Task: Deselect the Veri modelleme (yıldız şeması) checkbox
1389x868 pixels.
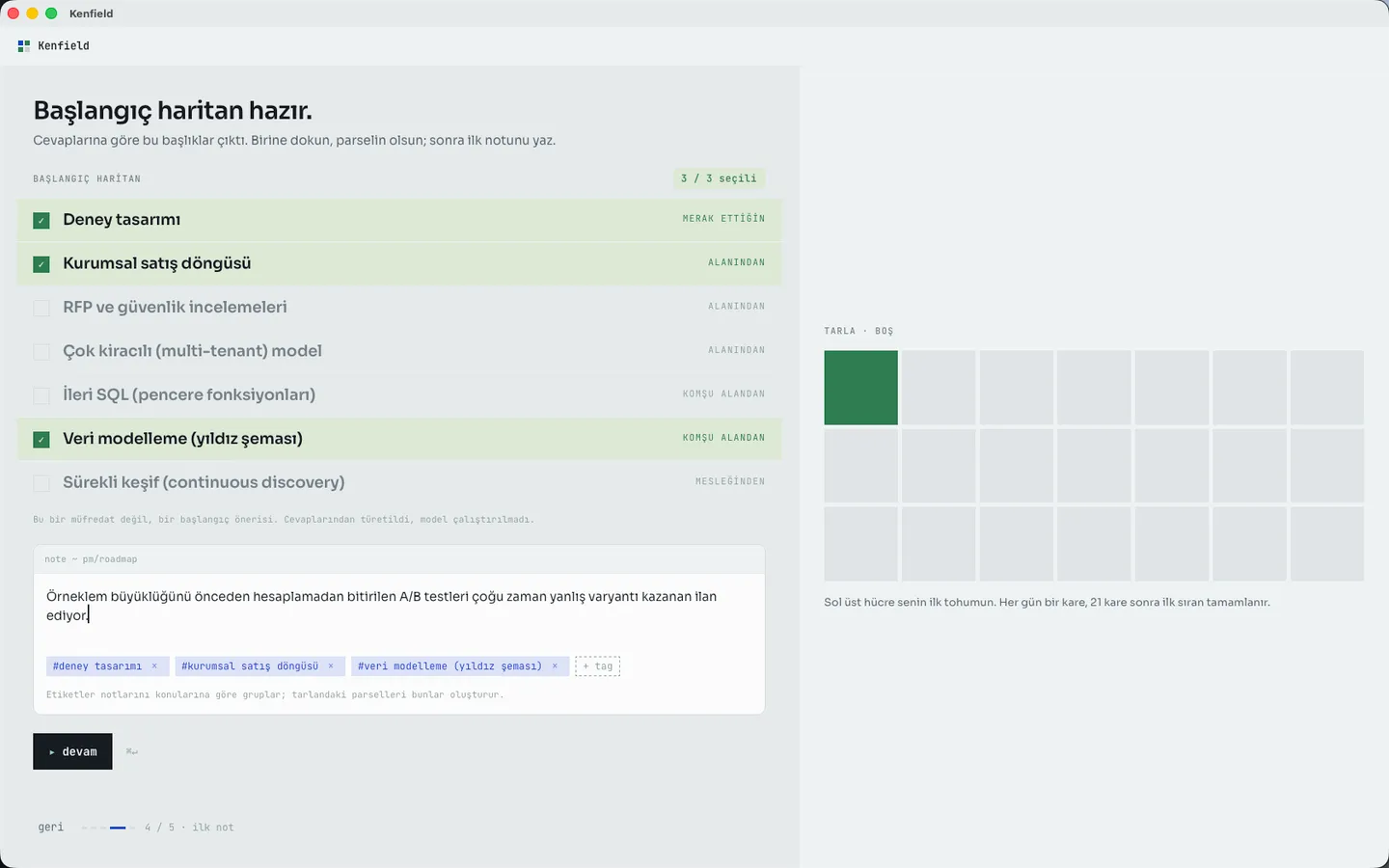Action: point(41,440)
